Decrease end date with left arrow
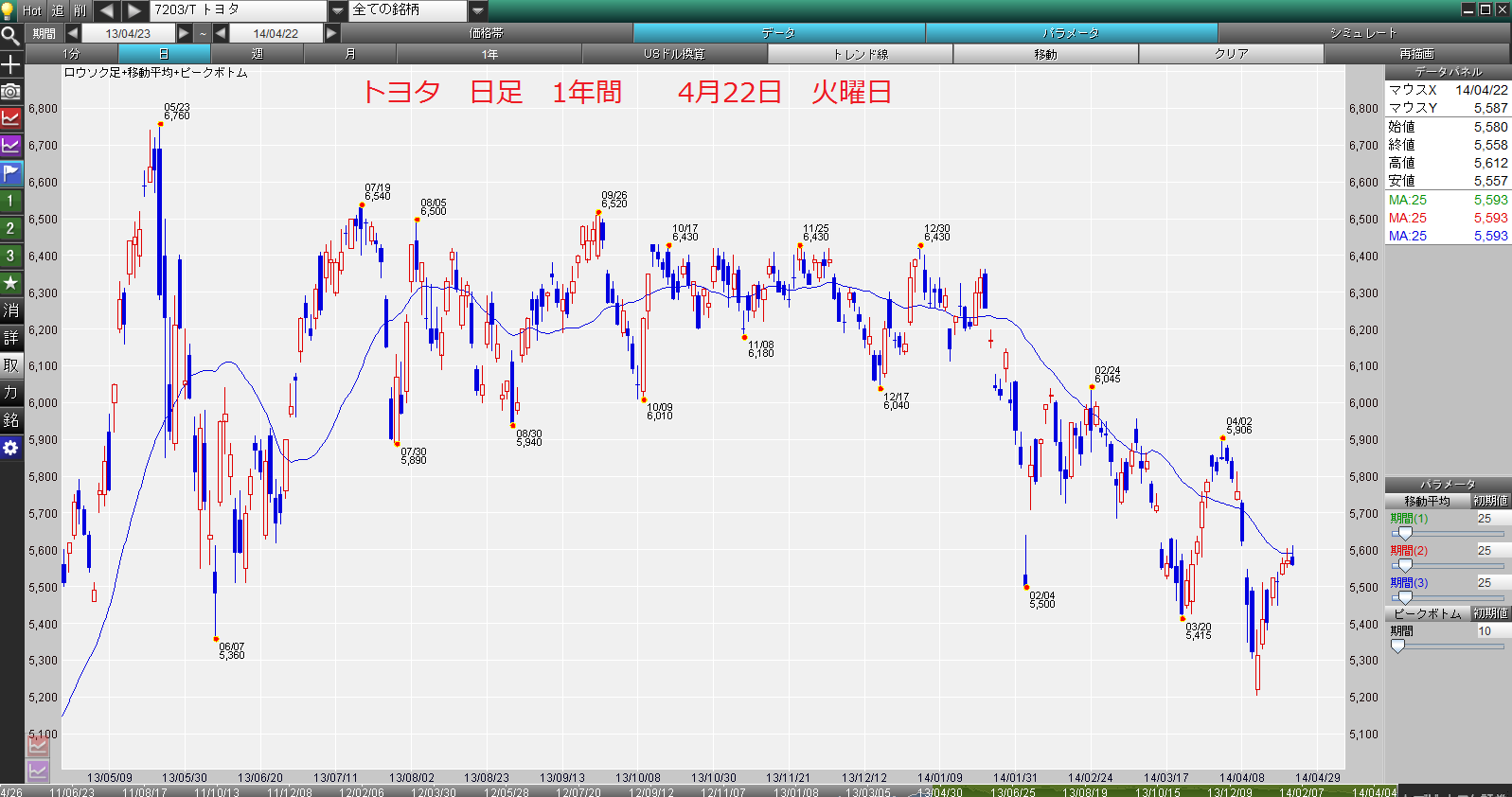Viewport: 1512px width, 797px height. pos(221,33)
